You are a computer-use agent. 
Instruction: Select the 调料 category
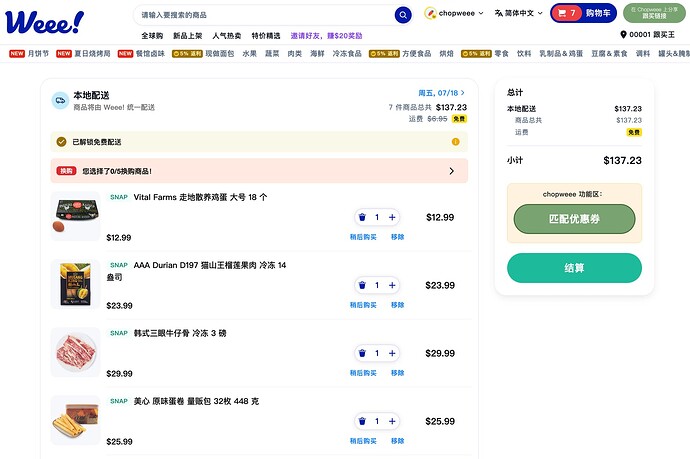pyautogui.click(x=643, y=53)
